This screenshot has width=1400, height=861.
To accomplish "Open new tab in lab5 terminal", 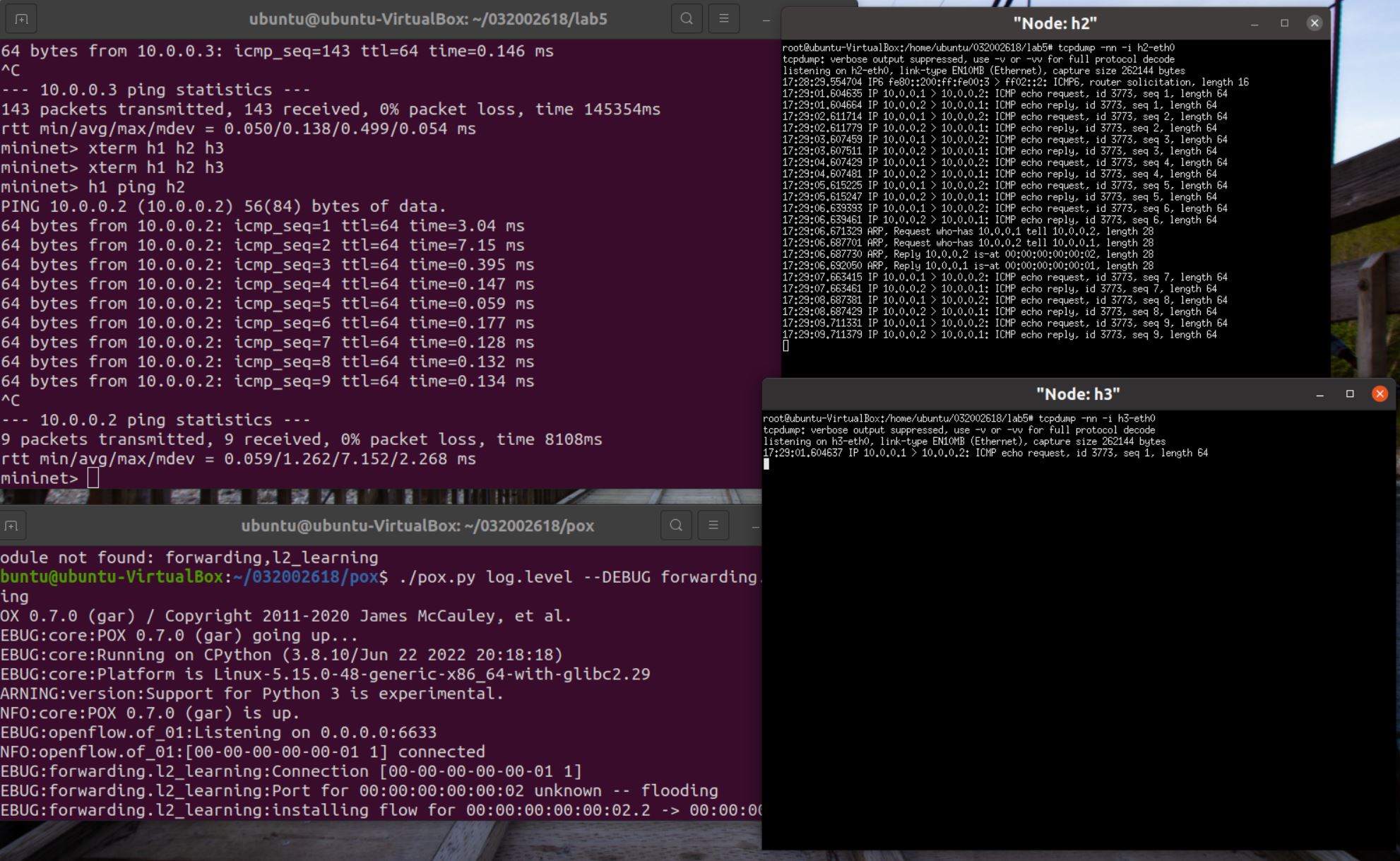I will [x=21, y=19].
